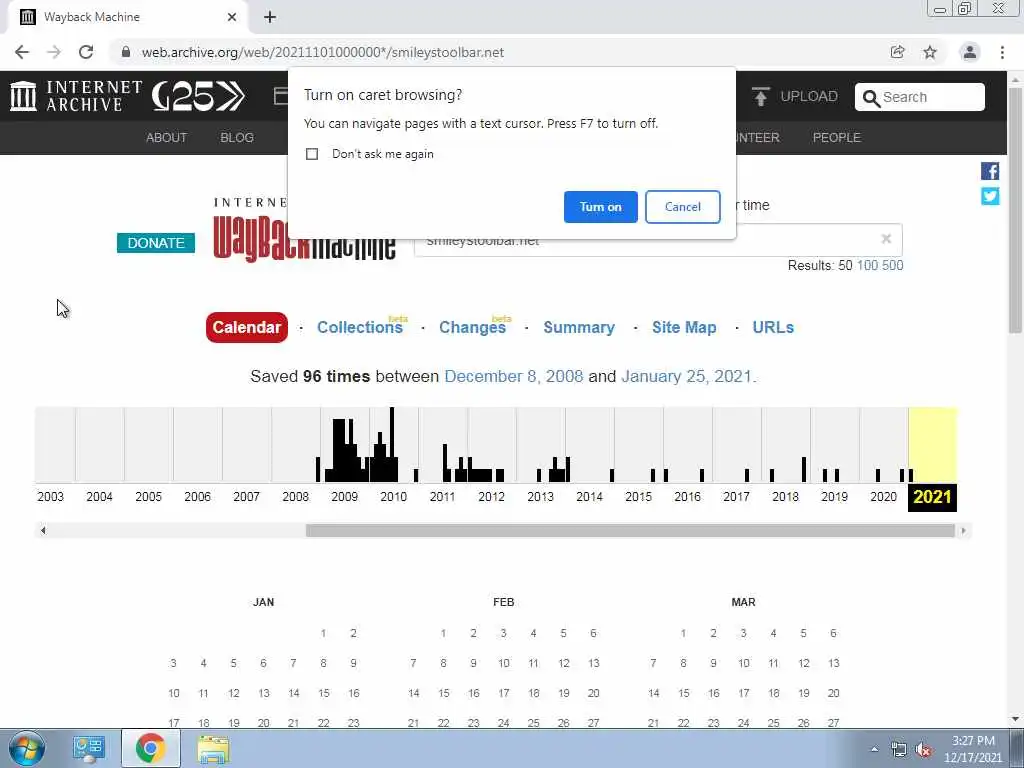The width and height of the screenshot is (1024, 768).
Task: Click Turn on caret browsing button
Action: pyautogui.click(x=601, y=207)
